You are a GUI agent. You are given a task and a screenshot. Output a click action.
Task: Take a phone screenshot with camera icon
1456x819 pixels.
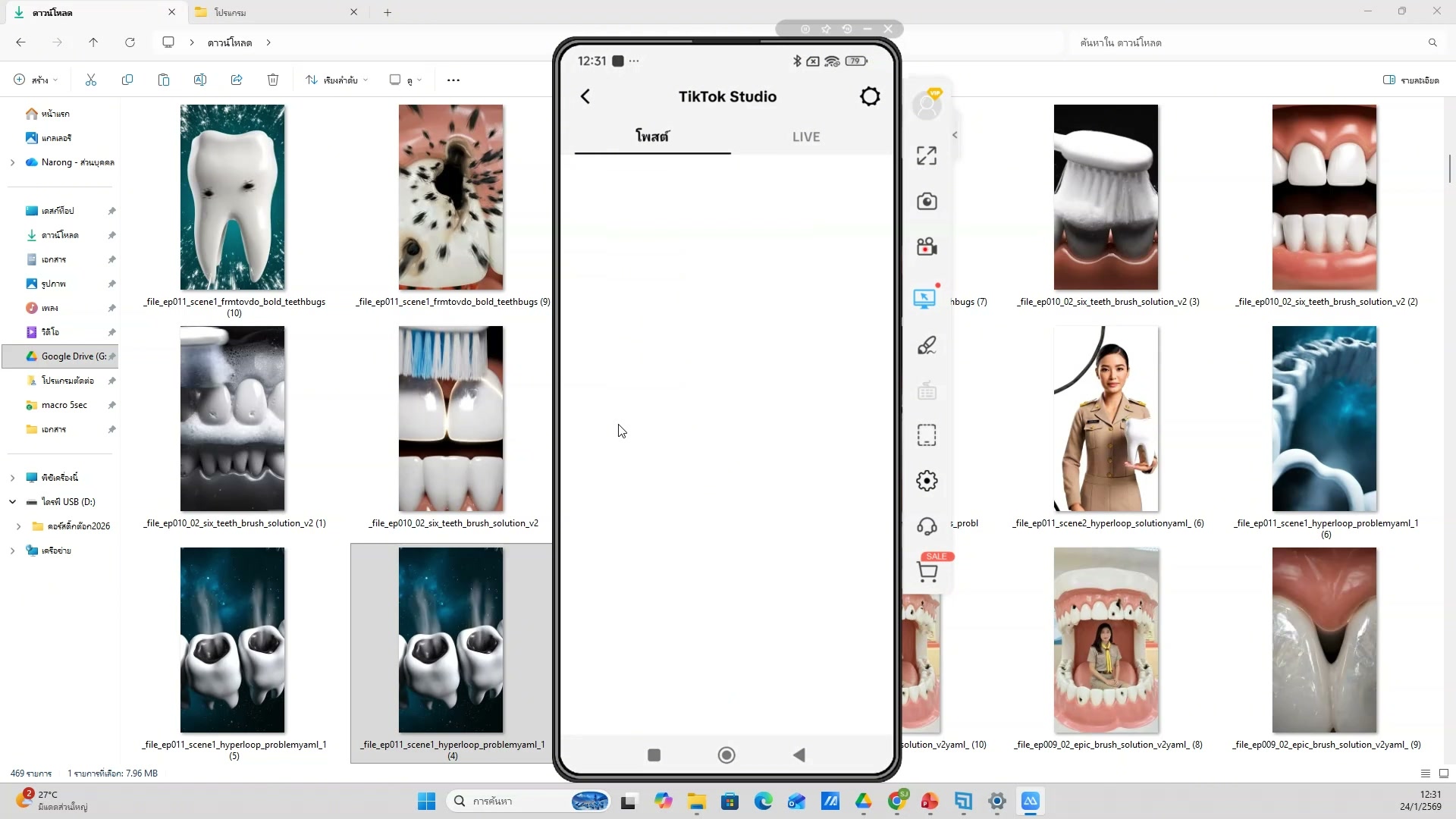point(927,202)
